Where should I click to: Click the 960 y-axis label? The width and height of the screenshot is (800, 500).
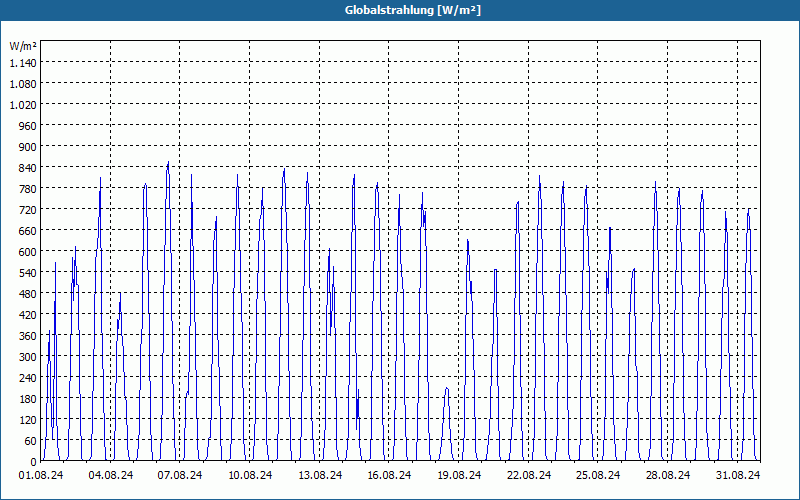(28, 126)
